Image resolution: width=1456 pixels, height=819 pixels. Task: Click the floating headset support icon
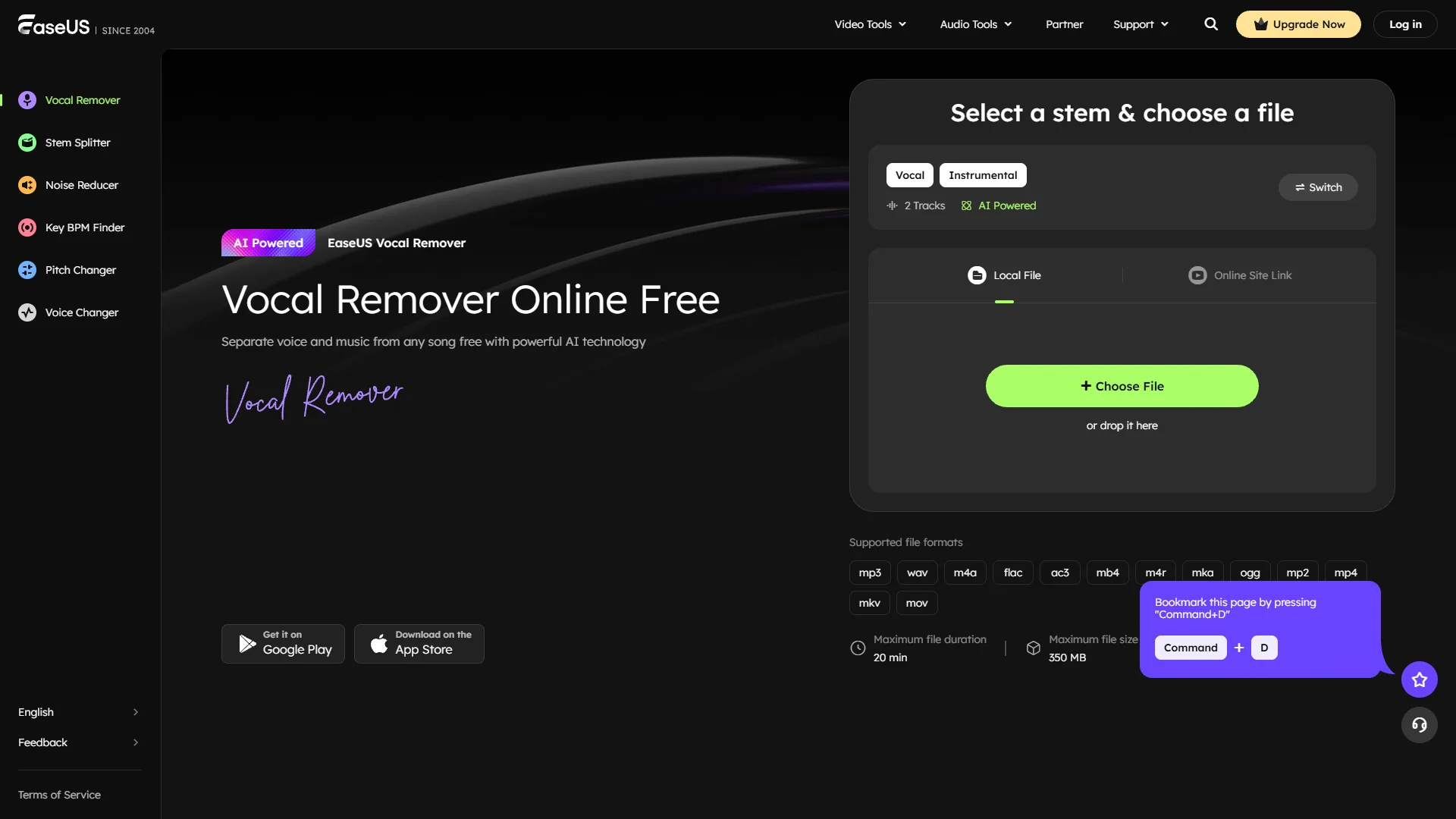1419,725
